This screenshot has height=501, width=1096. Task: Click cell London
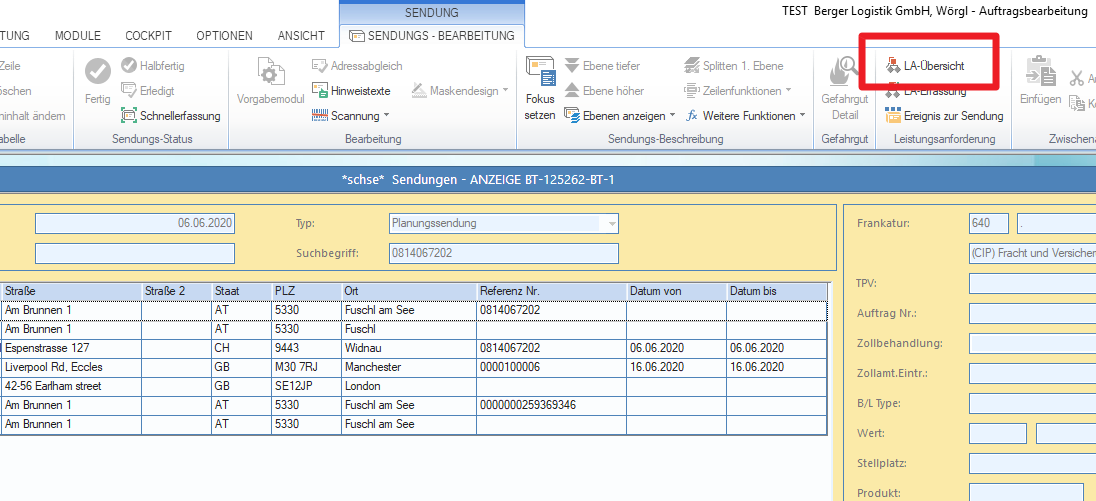pyautogui.click(x=409, y=386)
